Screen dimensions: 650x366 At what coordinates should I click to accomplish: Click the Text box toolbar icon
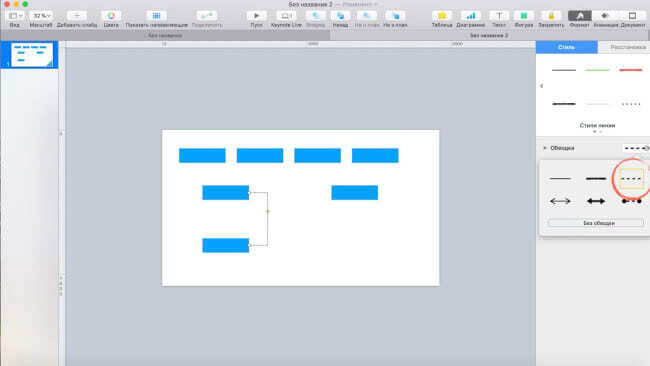(499, 16)
